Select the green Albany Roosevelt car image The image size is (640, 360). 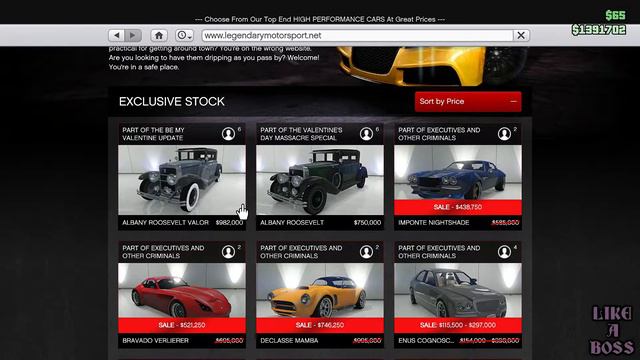coord(320,180)
